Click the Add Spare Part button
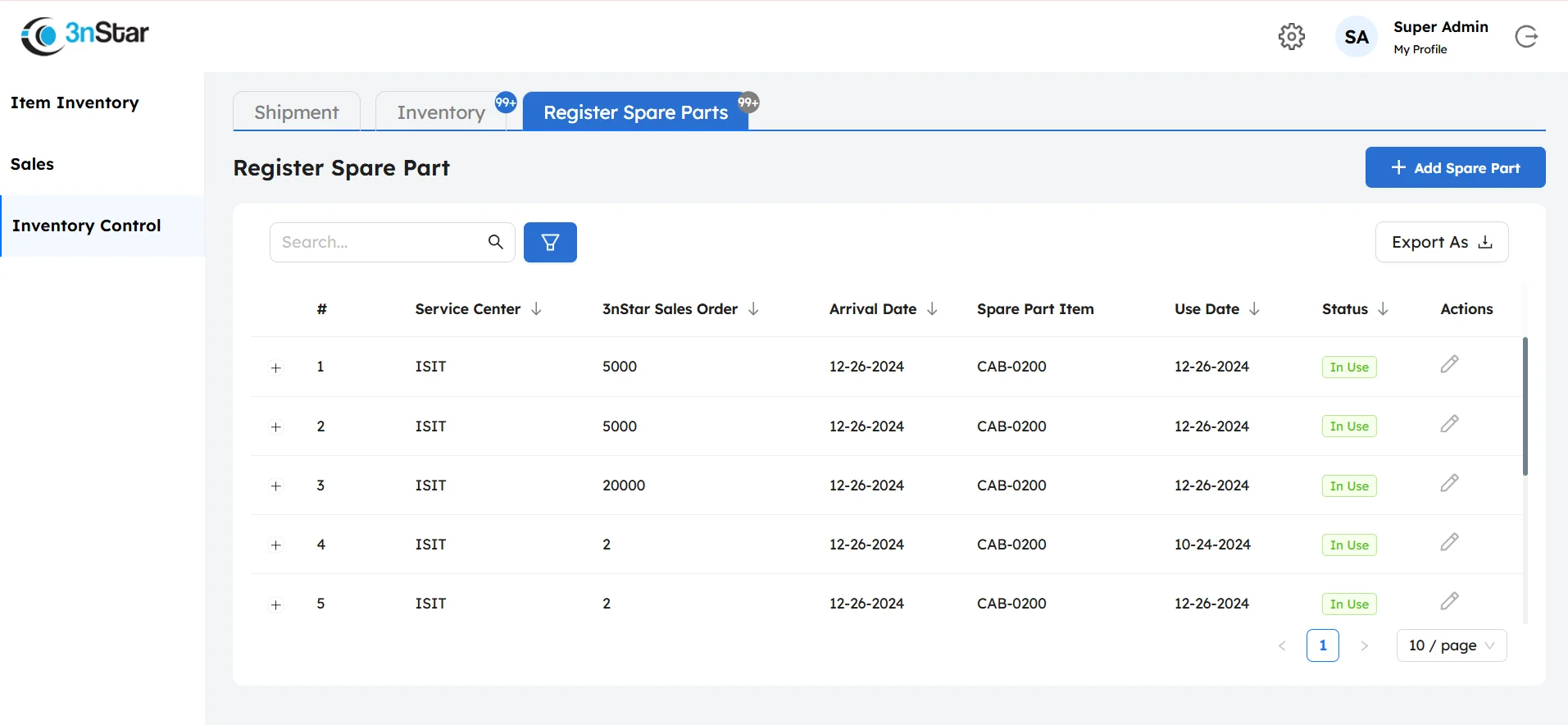Viewport: 1568px width, 725px height. coord(1455,167)
